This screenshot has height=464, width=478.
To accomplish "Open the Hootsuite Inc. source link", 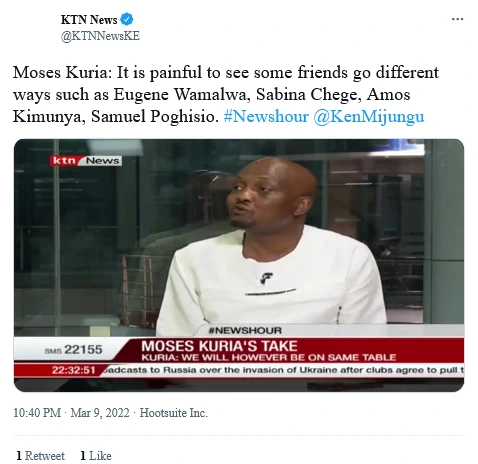I will click(x=173, y=413).
